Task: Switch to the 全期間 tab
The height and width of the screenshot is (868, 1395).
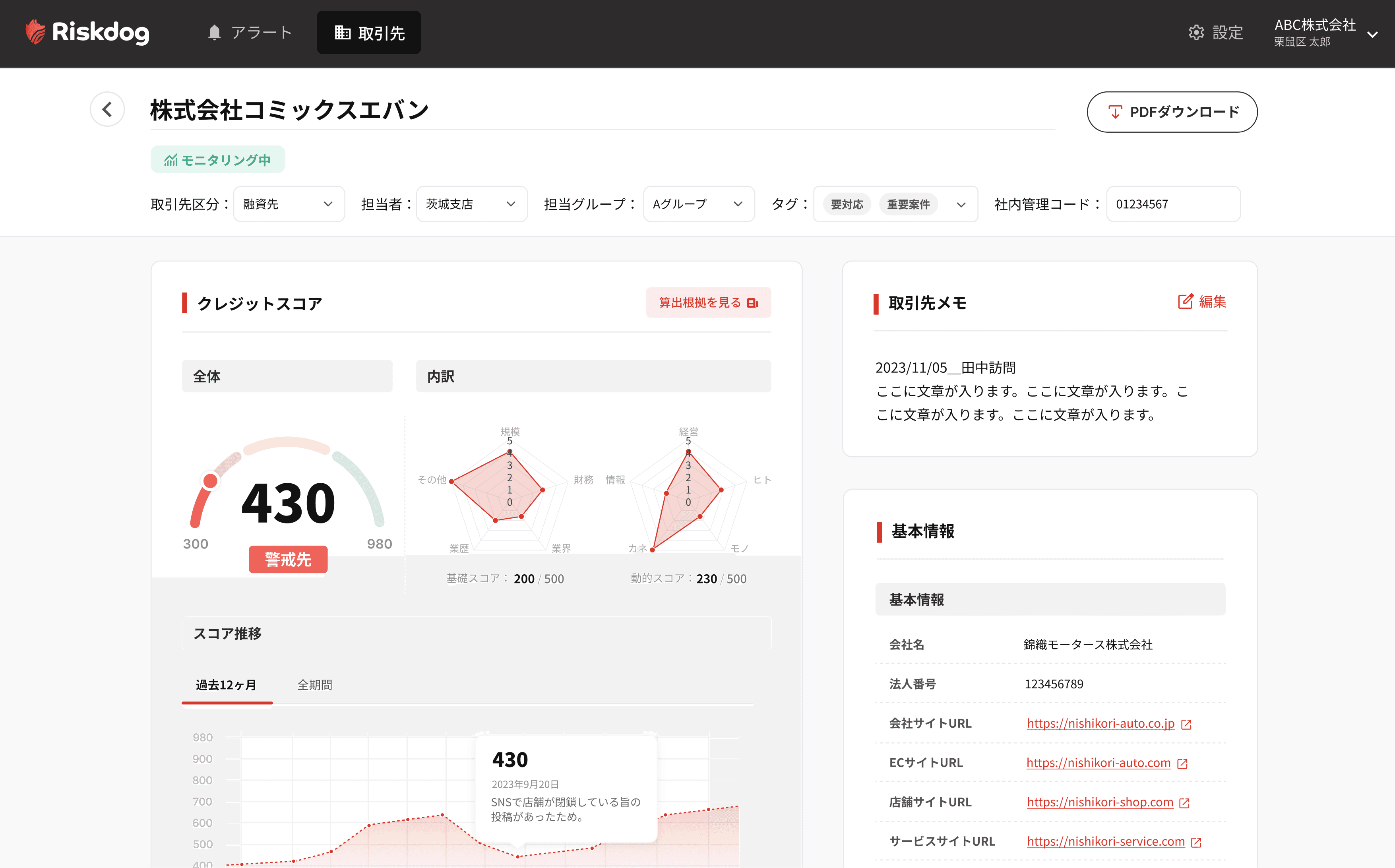Action: pos(315,685)
